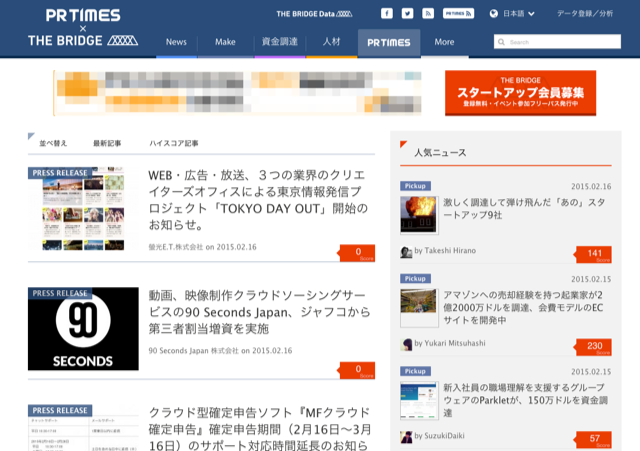The width and height of the screenshot is (640, 451).
Task: Open the MFクラウド確定申告 article headline
Action: coord(260,429)
